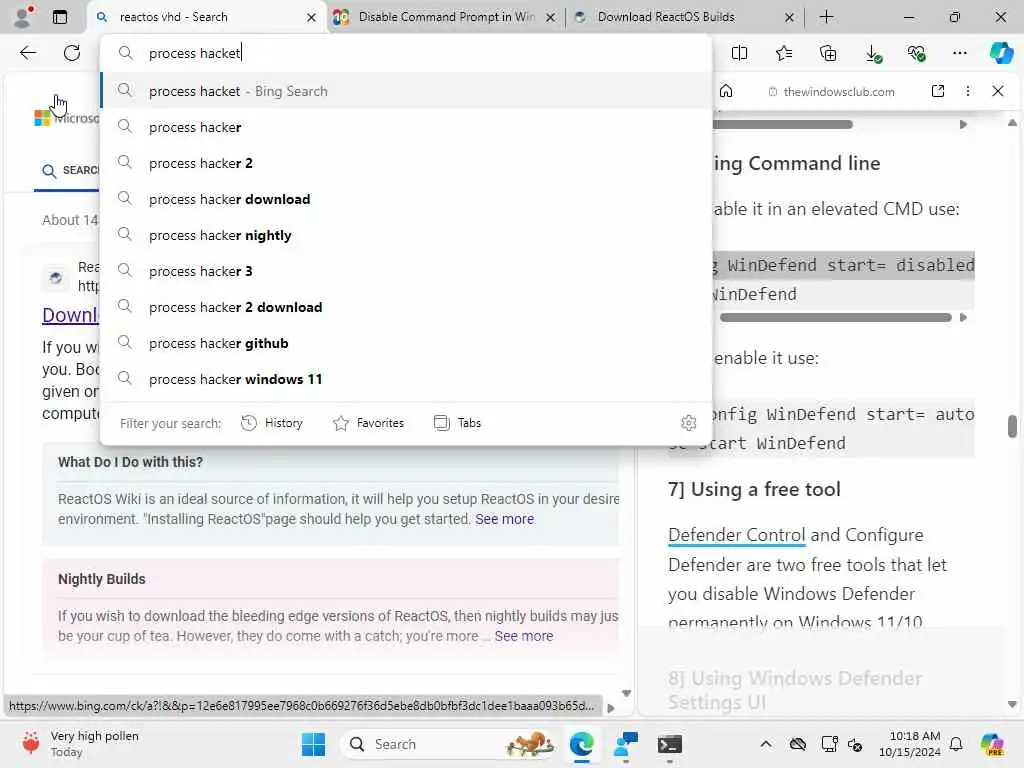The width and height of the screenshot is (1024, 768).
Task: Open Downloads toolbar icon
Action: (873, 53)
